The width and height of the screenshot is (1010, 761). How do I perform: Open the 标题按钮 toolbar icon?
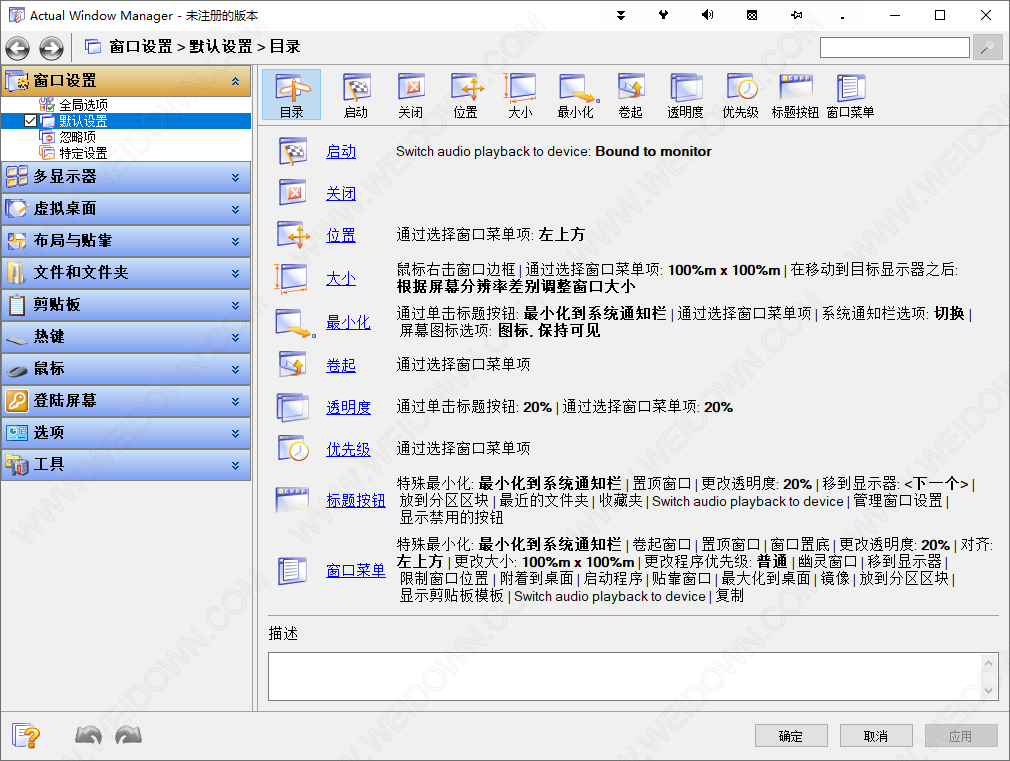pyautogui.click(x=795, y=95)
